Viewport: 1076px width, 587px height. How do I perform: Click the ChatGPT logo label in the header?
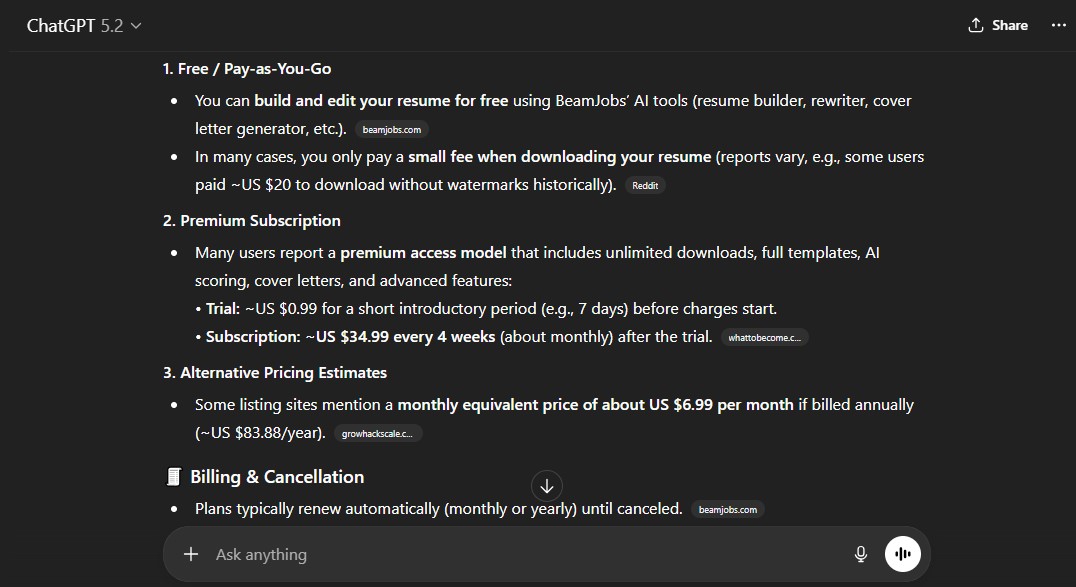point(63,25)
